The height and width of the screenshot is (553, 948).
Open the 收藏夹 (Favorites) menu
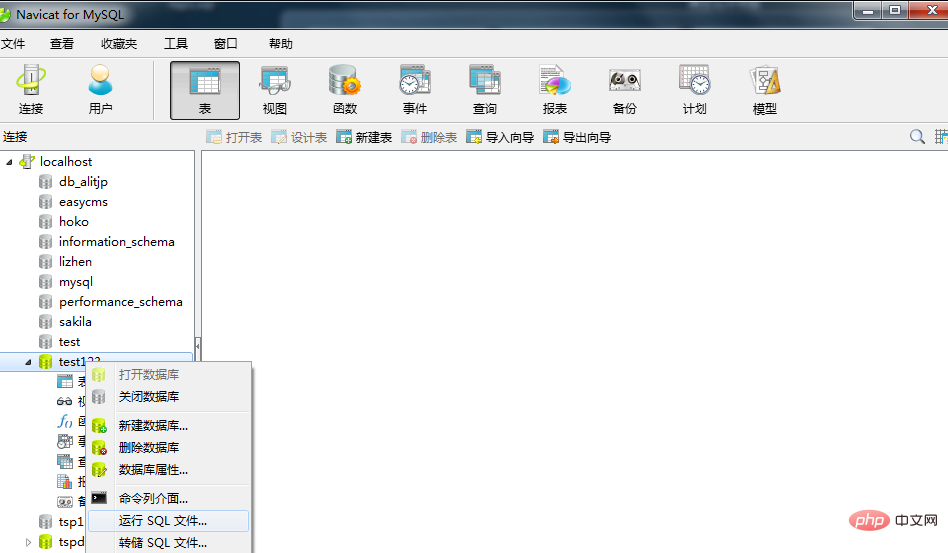[119, 44]
